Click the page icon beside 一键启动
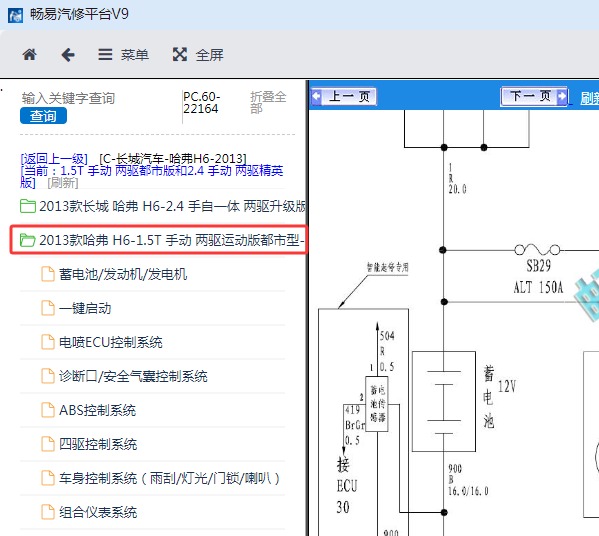Viewport: 599px width, 536px height. point(48,308)
